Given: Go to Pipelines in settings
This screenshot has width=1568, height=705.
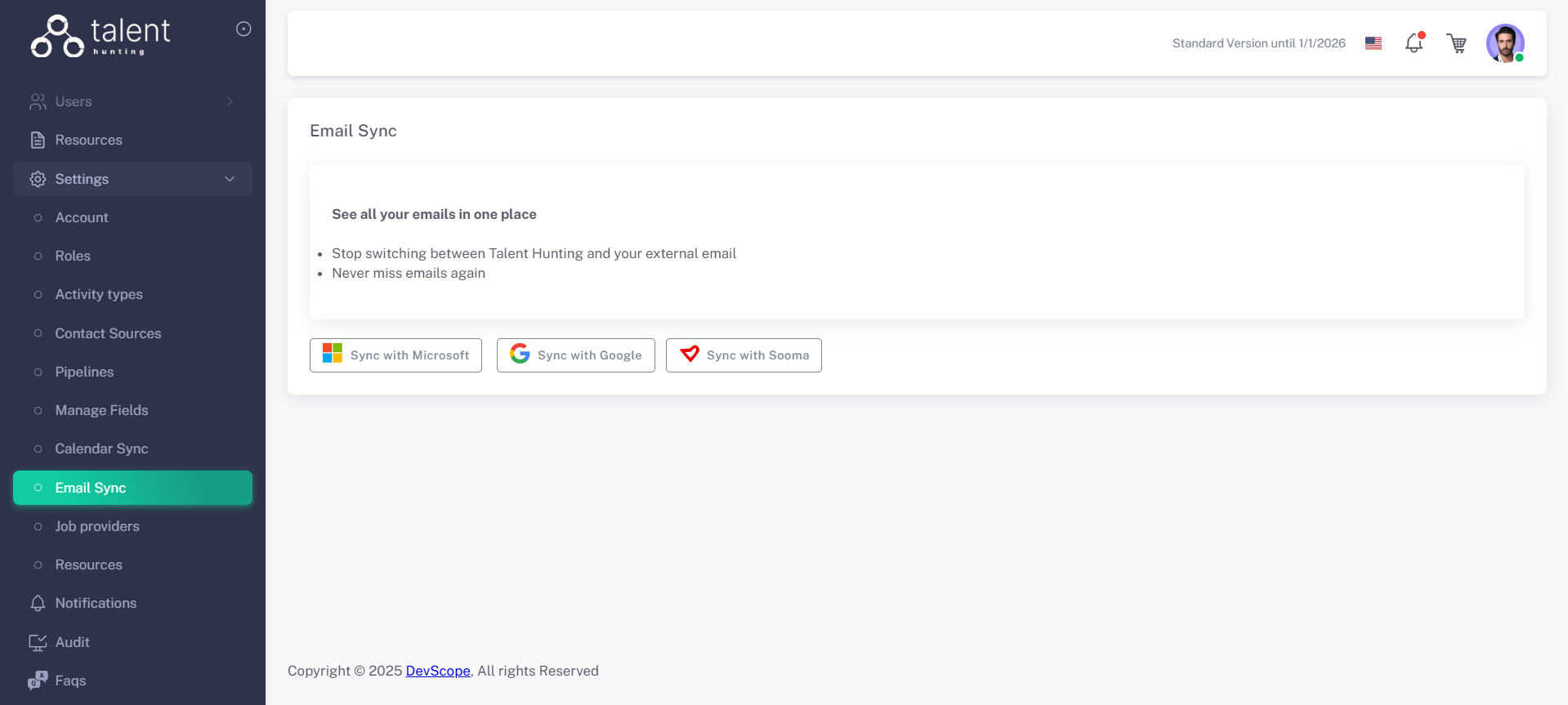Looking at the screenshot, I should [x=84, y=372].
